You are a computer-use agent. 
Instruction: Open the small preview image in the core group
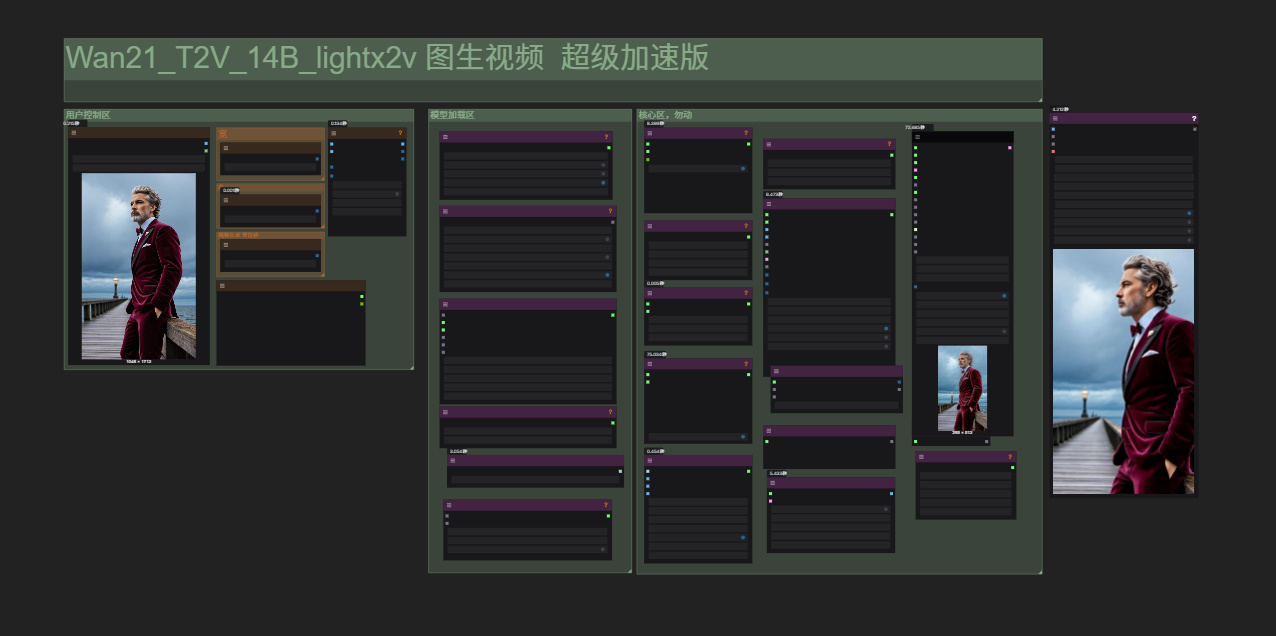(x=962, y=389)
